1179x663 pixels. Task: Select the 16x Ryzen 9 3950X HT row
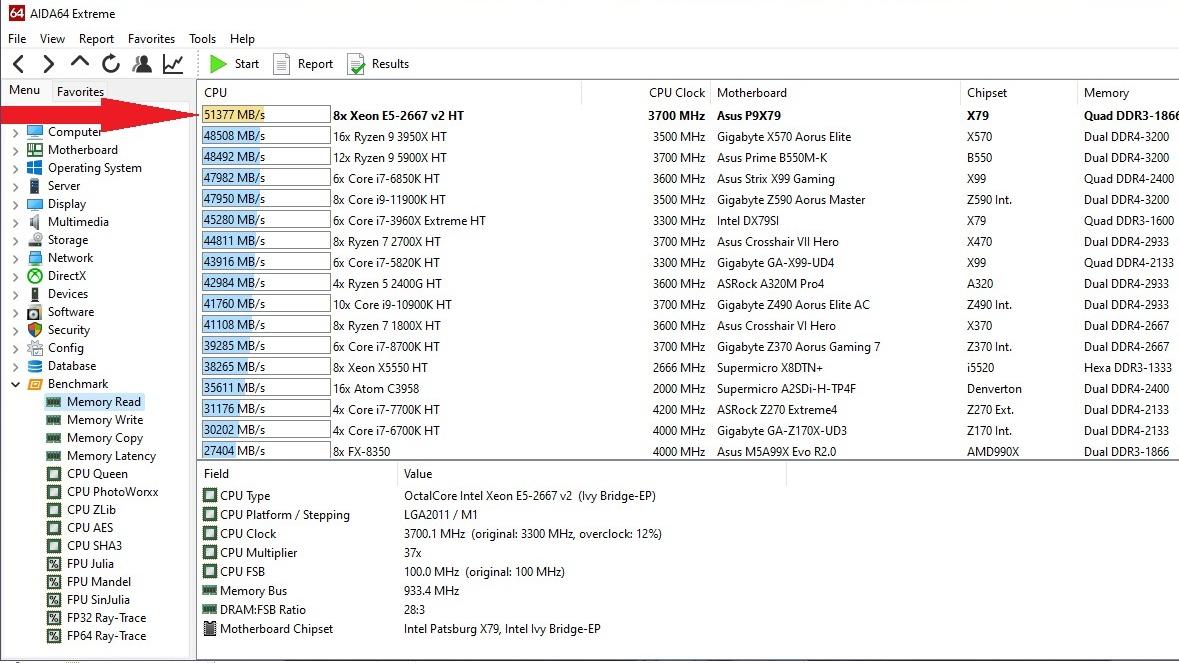[688, 137]
